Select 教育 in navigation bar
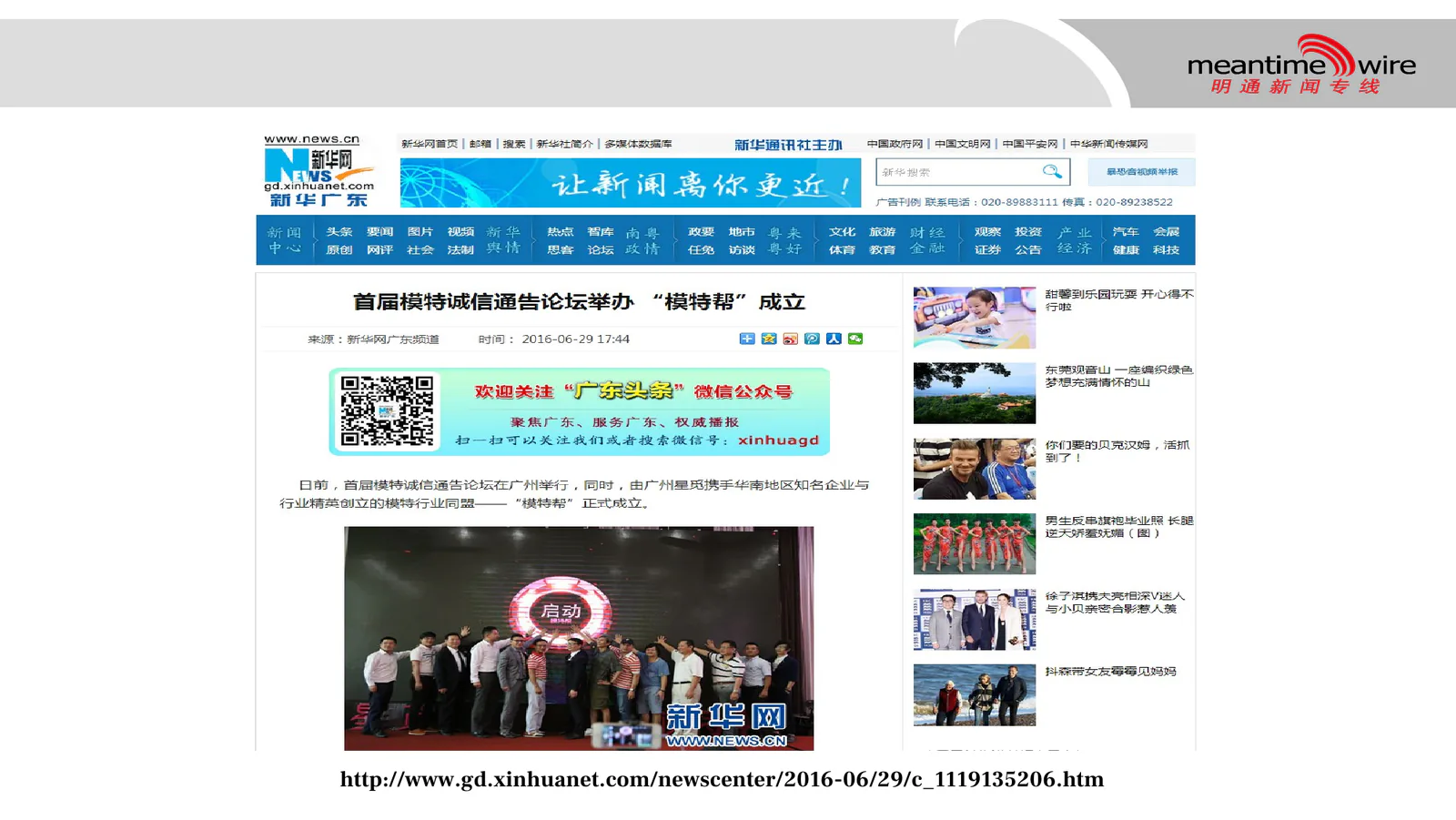Viewport: 1456px width, 820px height. 882,250
